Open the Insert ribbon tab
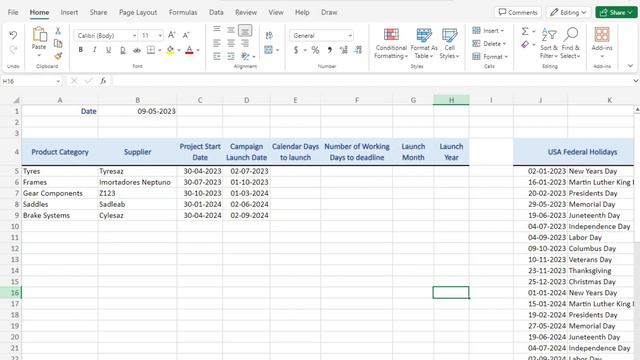The height and width of the screenshot is (360, 640). (69, 12)
